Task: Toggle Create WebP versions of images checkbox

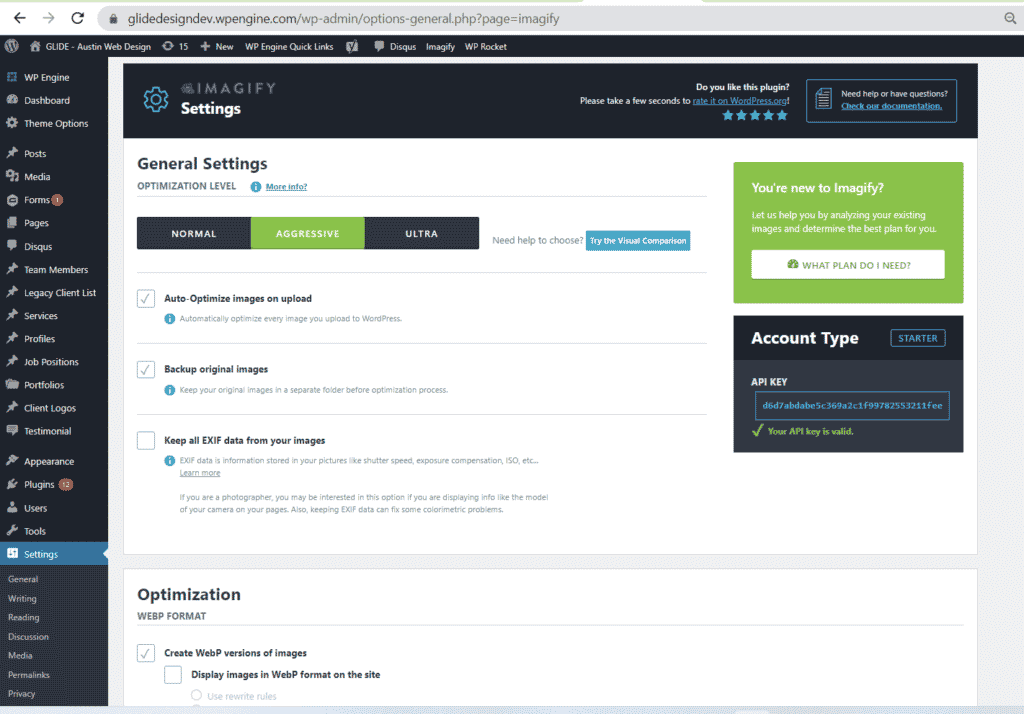Action: pos(146,653)
